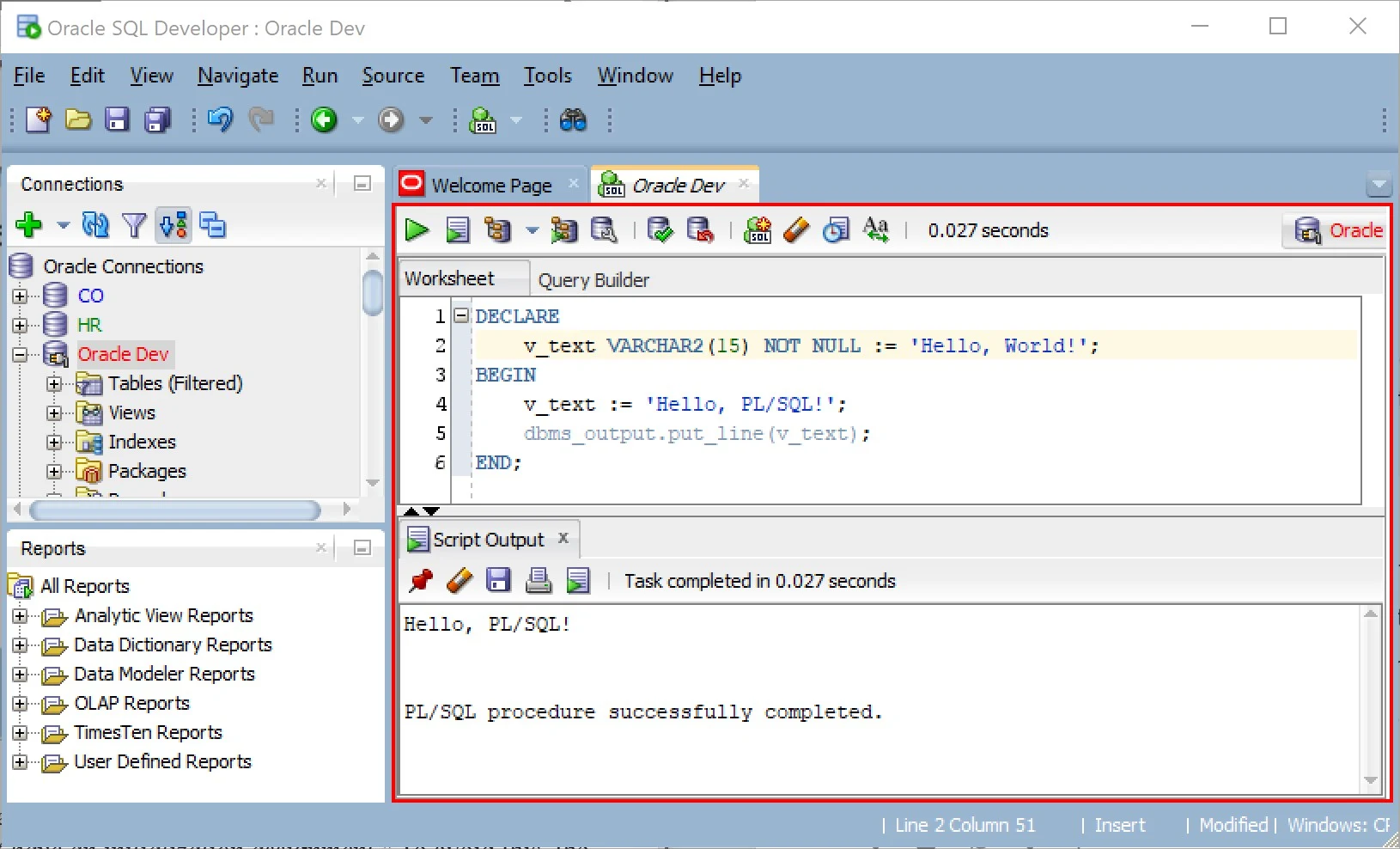
Task: Expand the CO connection node
Action: click(21, 296)
